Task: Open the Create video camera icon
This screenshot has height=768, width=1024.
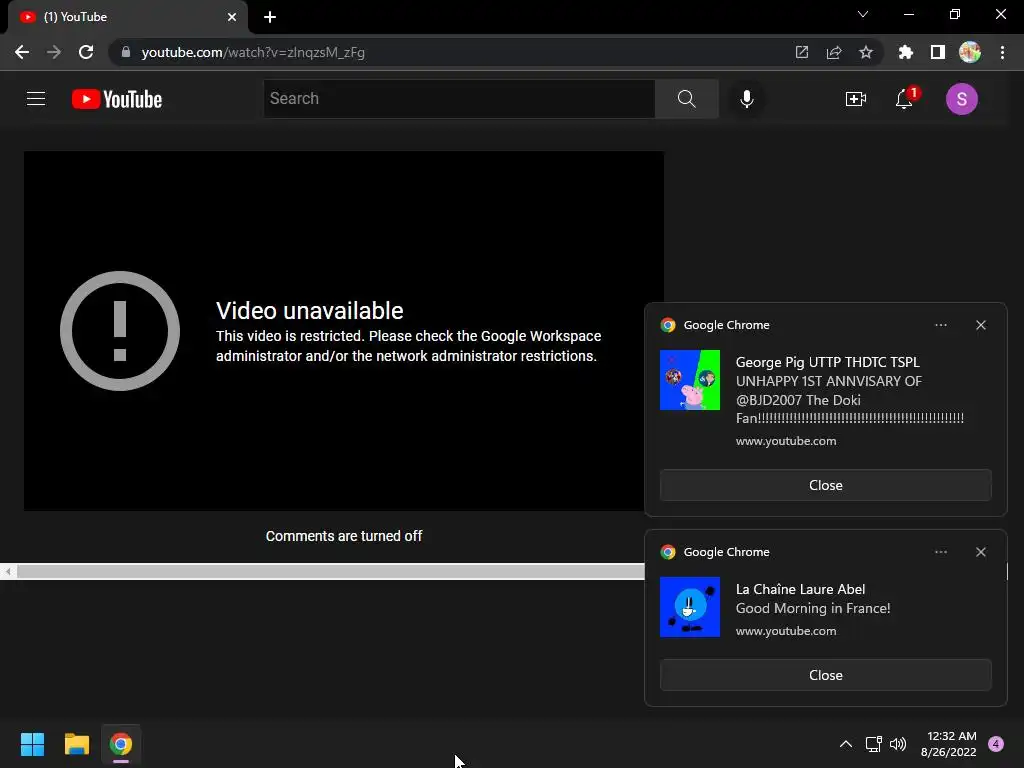Action: [x=856, y=99]
